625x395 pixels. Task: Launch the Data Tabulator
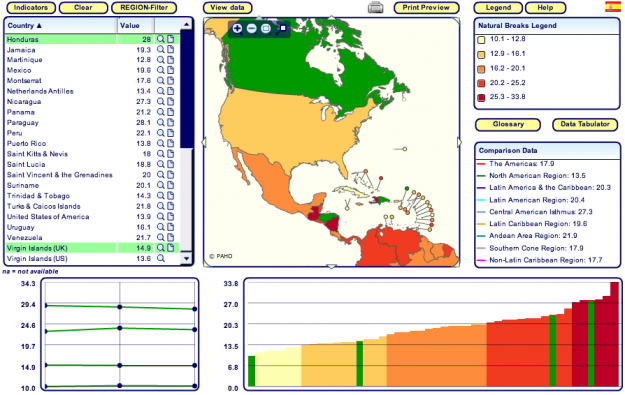coord(585,124)
